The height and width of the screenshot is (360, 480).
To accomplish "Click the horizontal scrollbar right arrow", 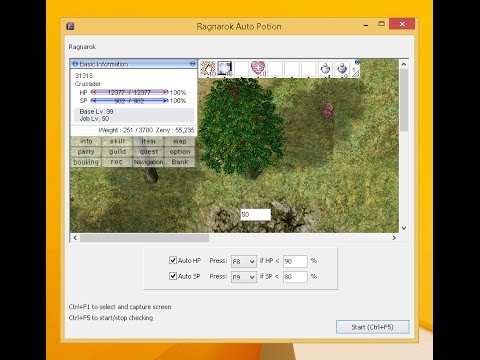I will pos(394,238).
